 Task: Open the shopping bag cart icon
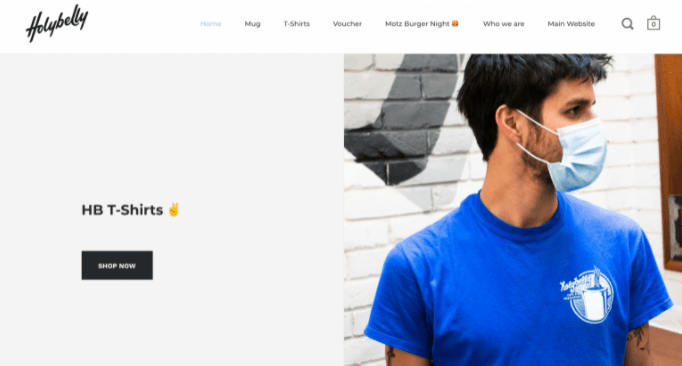point(653,23)
